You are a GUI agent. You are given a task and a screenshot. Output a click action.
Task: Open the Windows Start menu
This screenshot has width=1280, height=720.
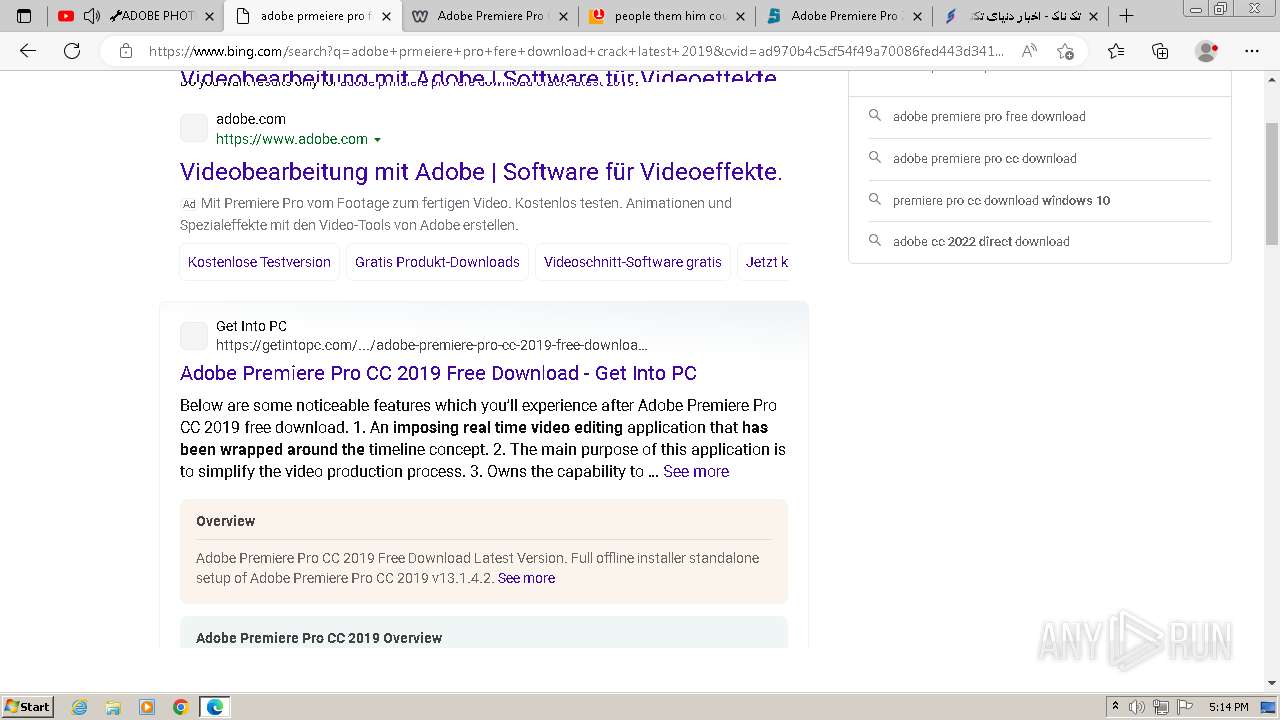click(x=27, y=707)
